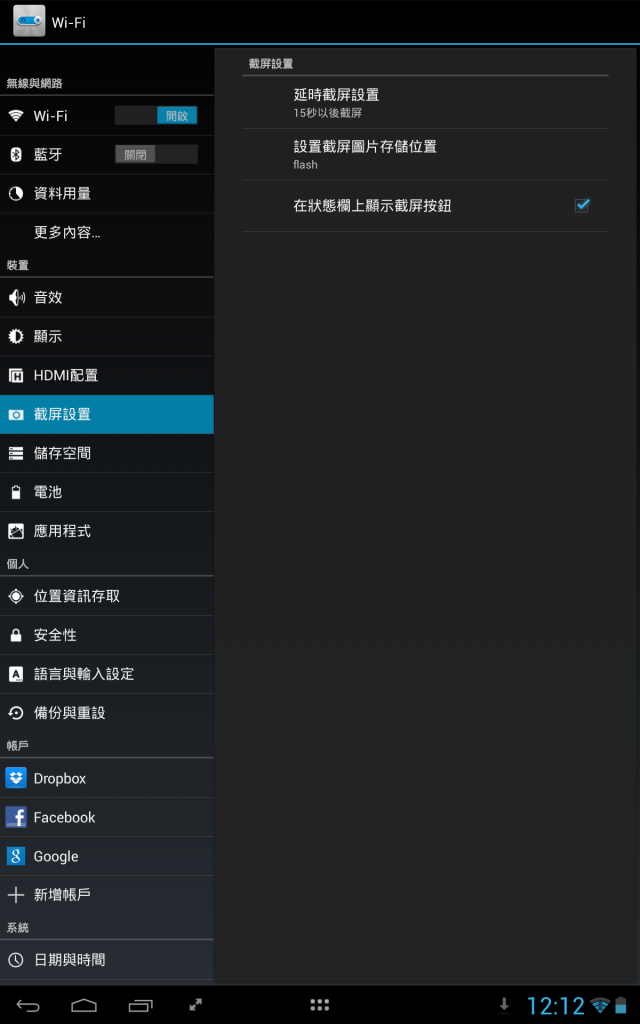Turn off the Wi-Fi switch

point(156,116)
